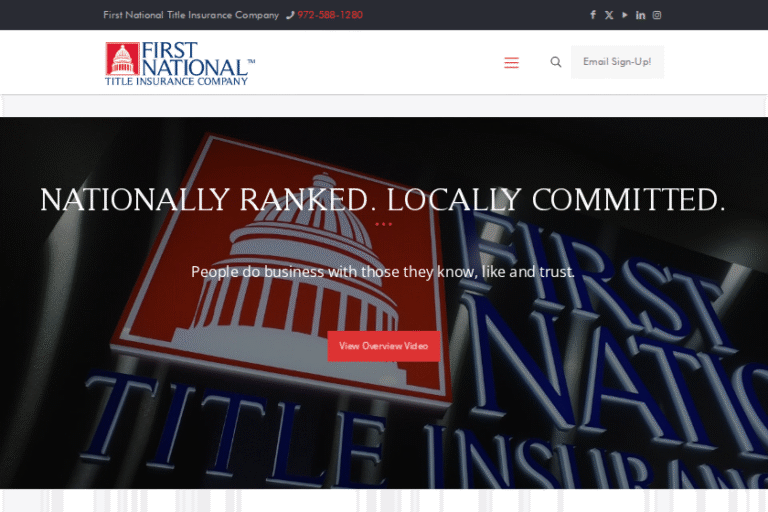768x512 pixels.
Task: Click 'Title Insurance Company' tagline under logo
Action: (x=176, y=81)
